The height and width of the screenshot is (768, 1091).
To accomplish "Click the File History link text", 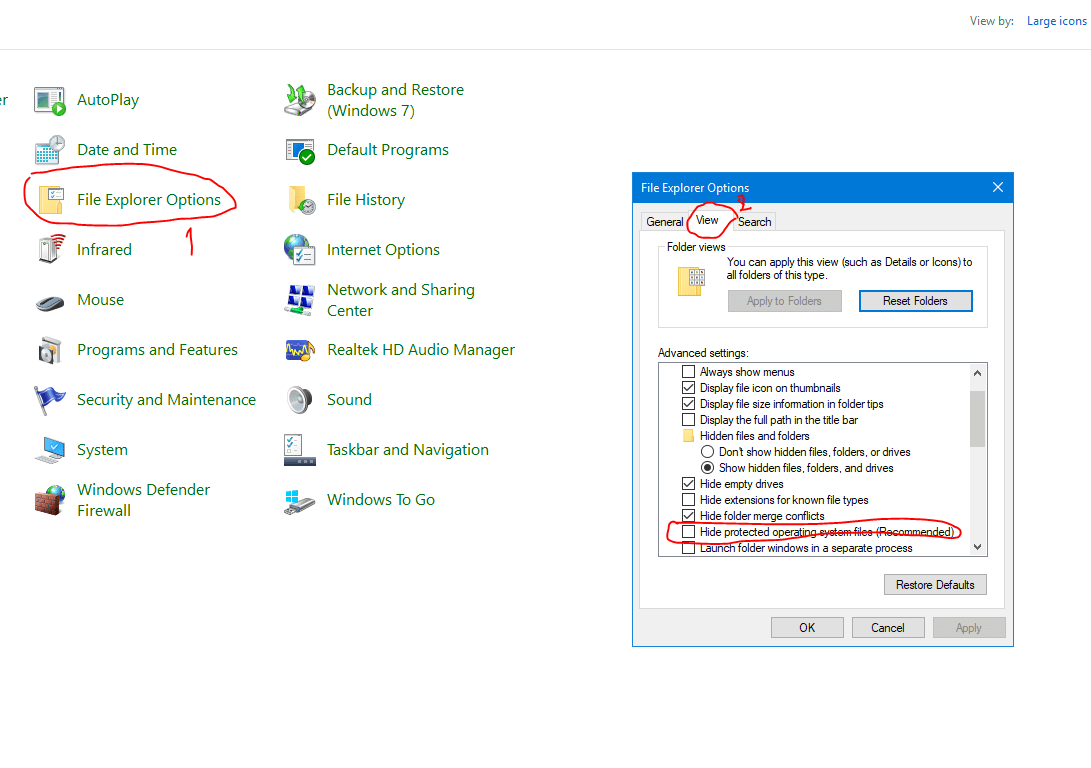I will coord(366,200).
